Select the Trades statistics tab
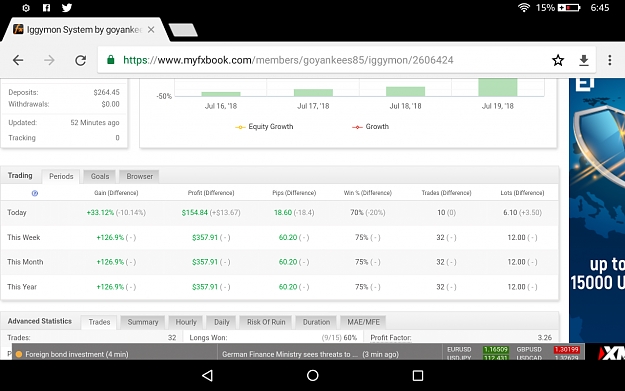The image size is (625, 391). coord(99,322)
